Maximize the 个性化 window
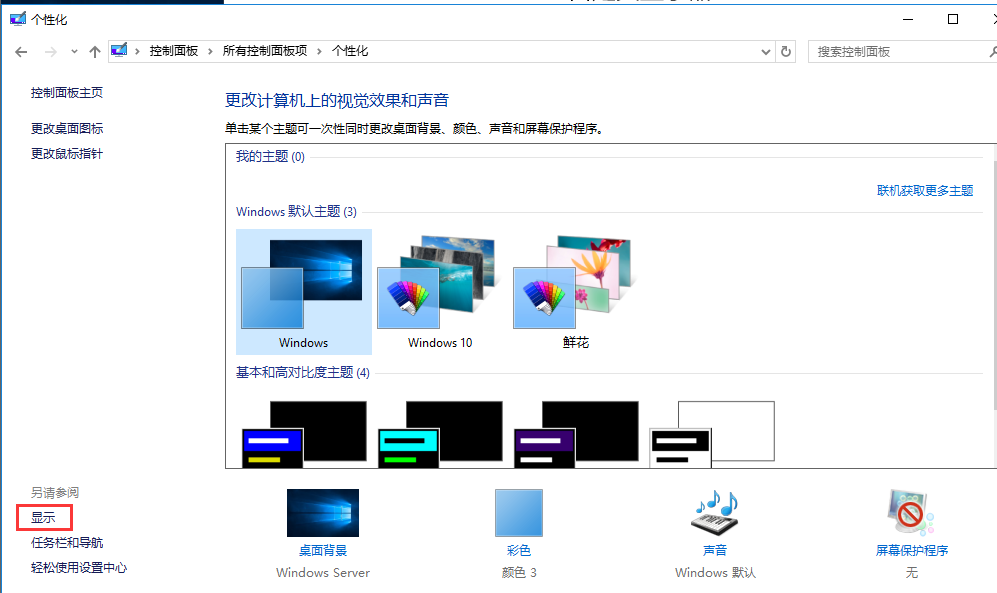 pyautogui.click(x=952, y=19)
